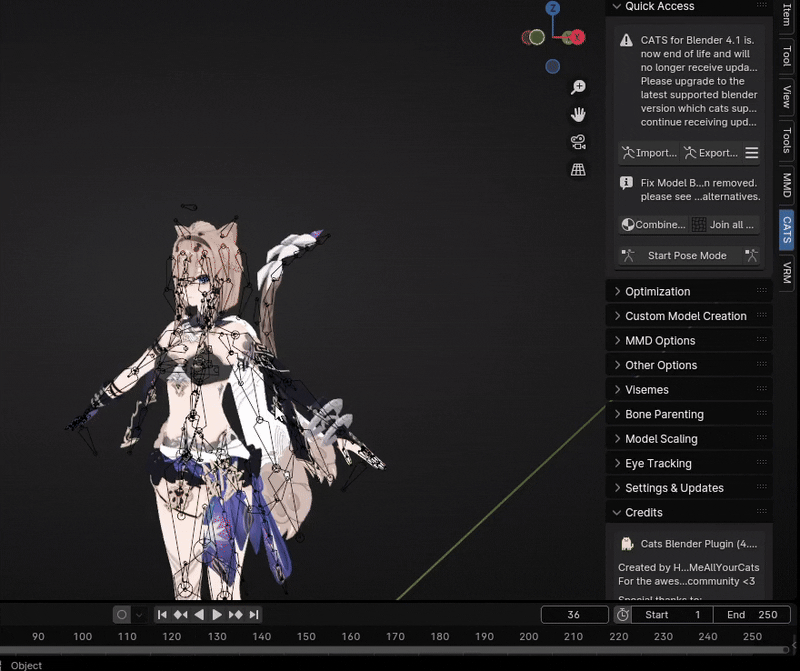Switch to the VRM sidebar tab
The image size is (800, 671).
pyautogui.click(x=787, y=272)
